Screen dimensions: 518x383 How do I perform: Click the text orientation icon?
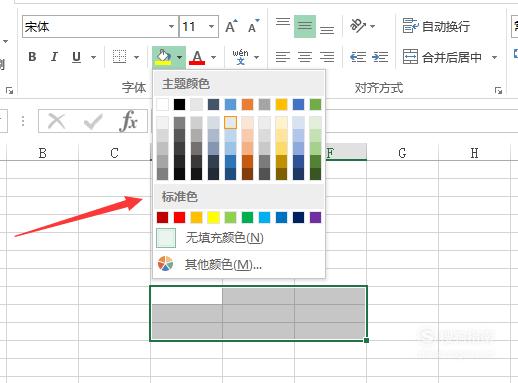click(358, 26)
